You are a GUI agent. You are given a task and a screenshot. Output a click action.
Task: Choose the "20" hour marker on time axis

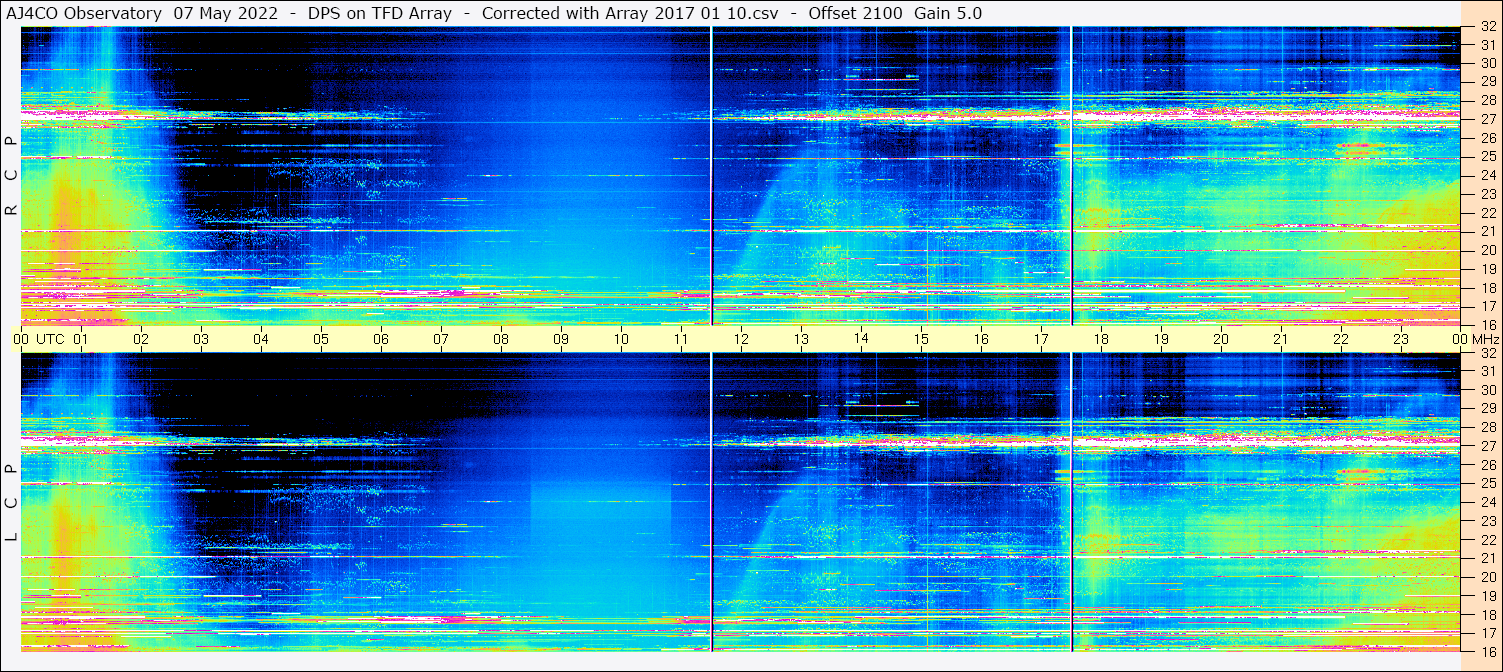1221,339
